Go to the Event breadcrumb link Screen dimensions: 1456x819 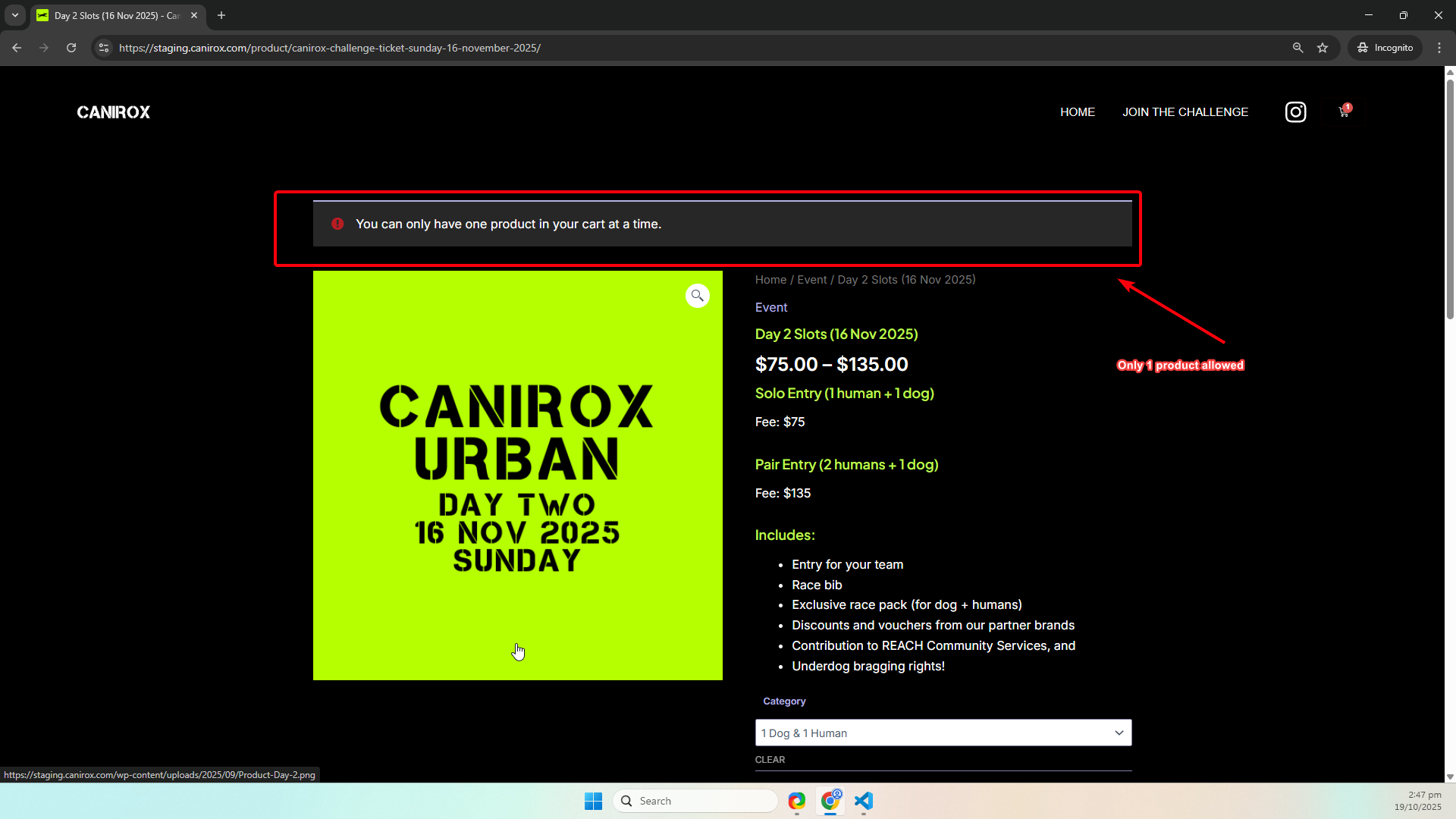811,280
